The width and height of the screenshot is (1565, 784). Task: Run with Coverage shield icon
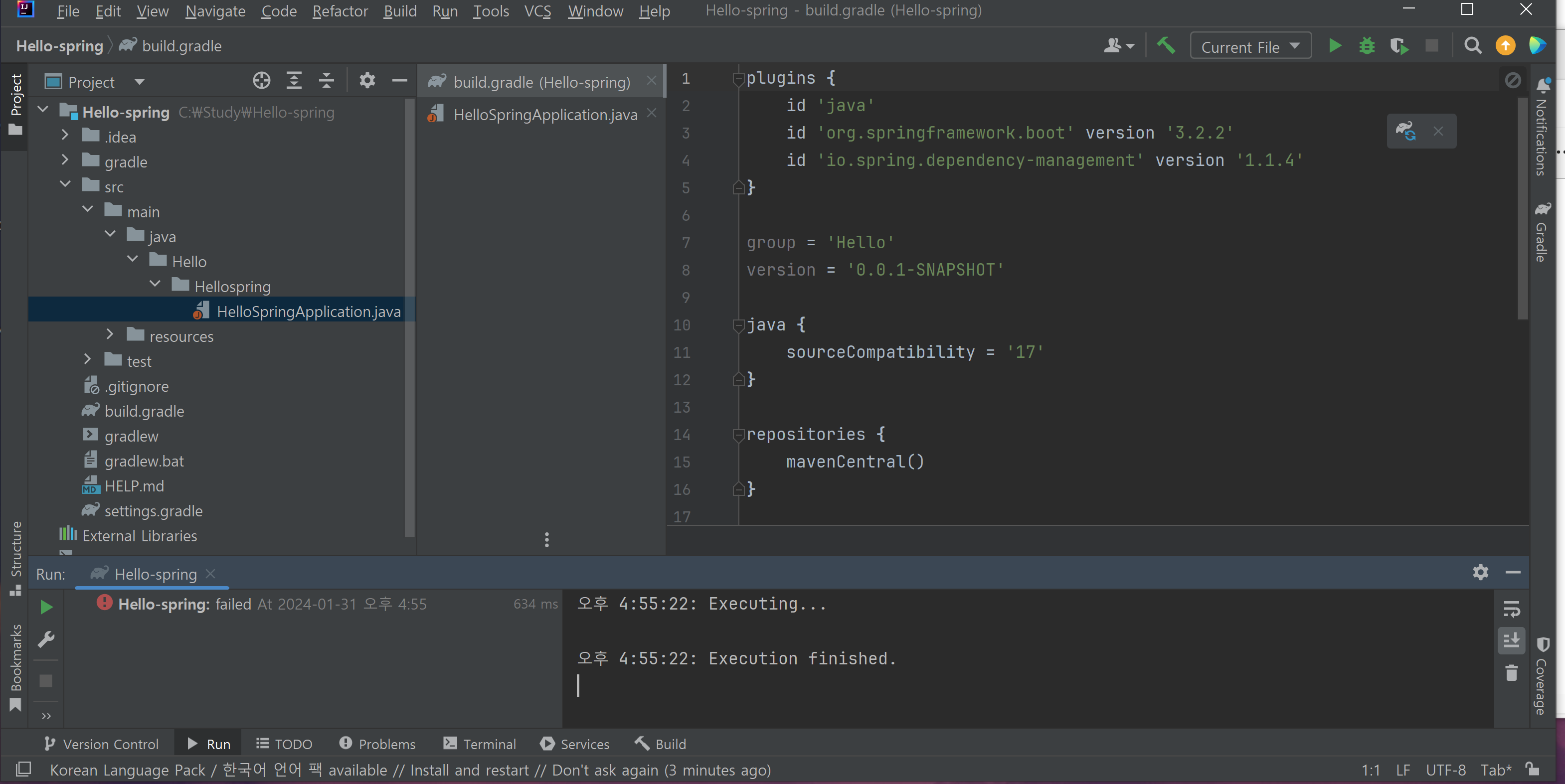tap(1399, 46)
